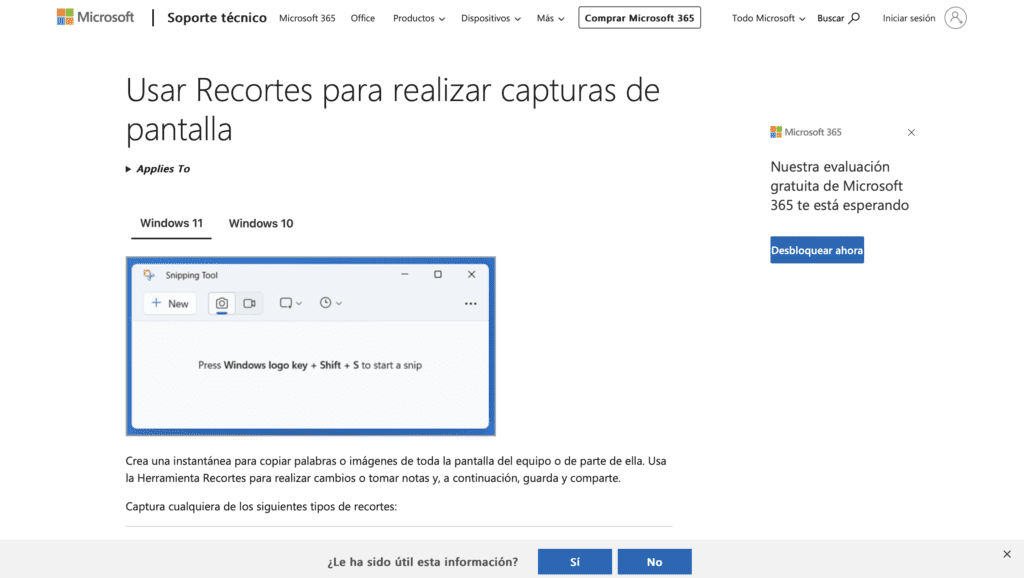Open the Office nav link
Image resolution: width=1024 pixels, height=578 pixels.
[362, 18]
